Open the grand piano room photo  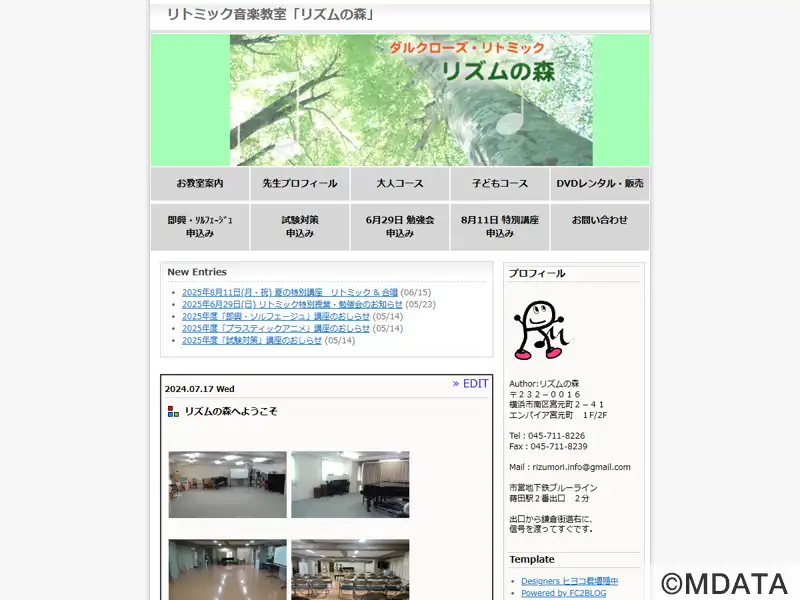[x=350, y=484]
